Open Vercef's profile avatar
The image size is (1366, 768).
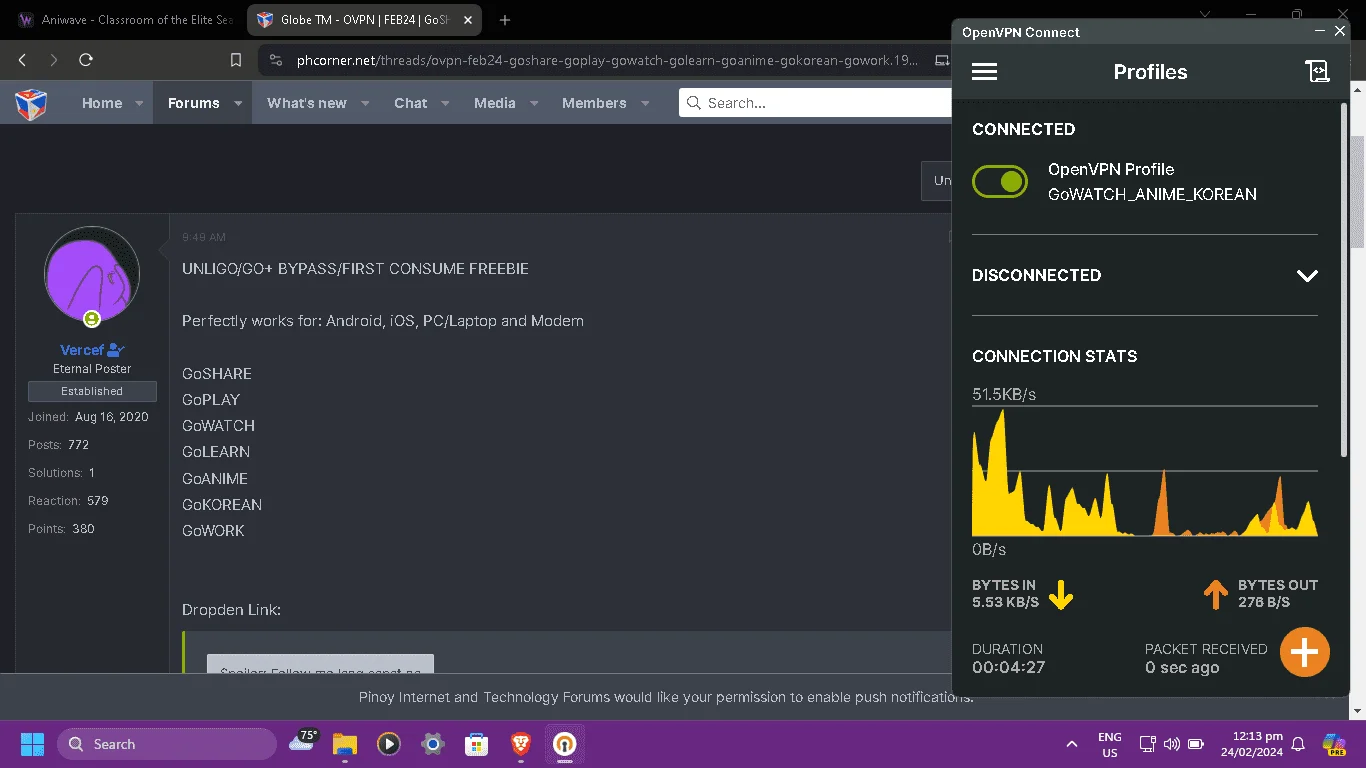click(92, 273)
